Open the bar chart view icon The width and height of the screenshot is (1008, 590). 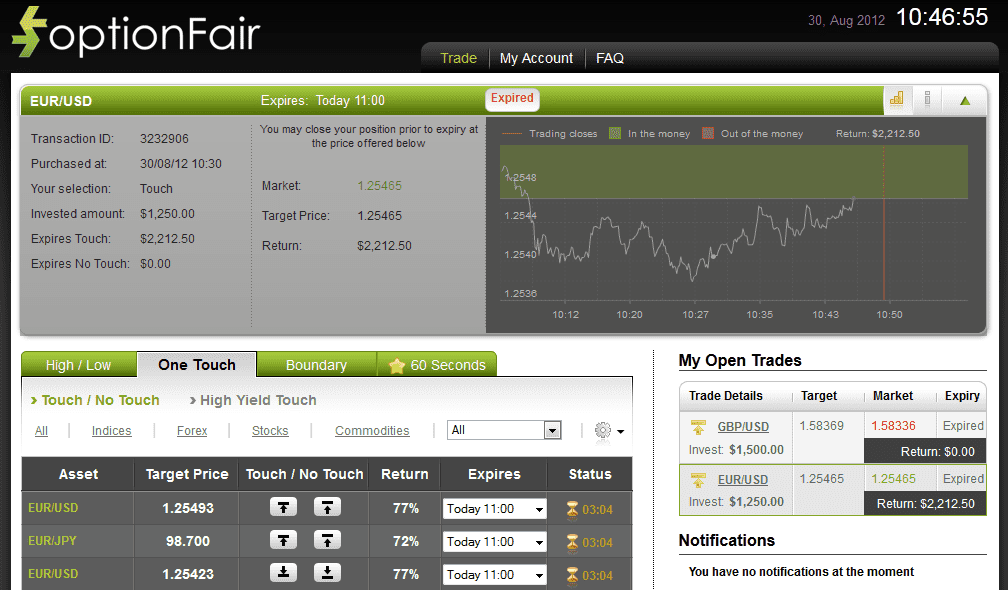point(897,100)
